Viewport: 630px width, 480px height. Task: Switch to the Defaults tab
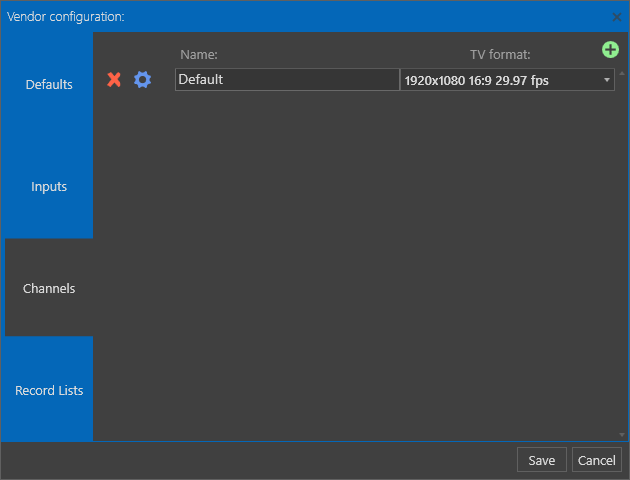(x=49, y=84)
